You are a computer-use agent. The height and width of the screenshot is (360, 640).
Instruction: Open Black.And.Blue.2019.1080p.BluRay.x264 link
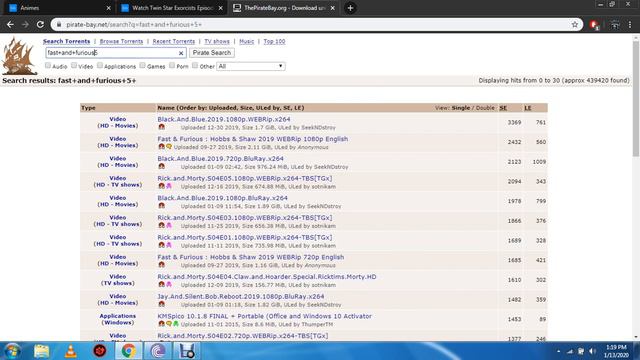222,198
